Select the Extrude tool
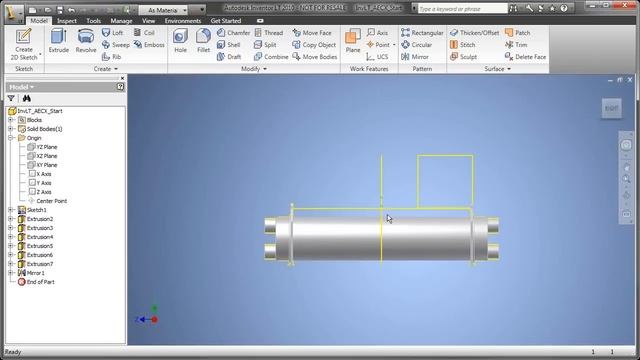 [59, 41]
